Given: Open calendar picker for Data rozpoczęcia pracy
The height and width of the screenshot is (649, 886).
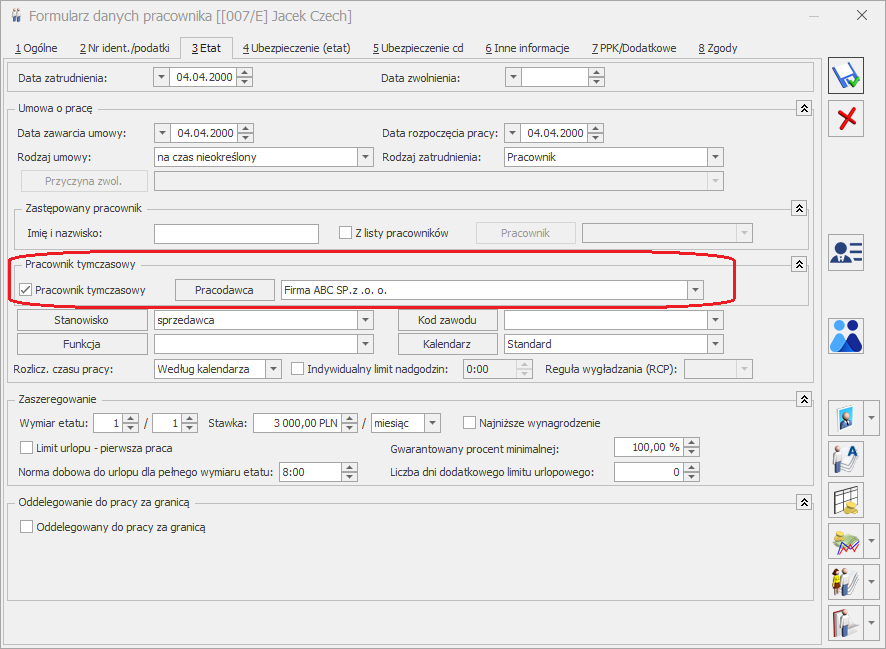Looking at the screenshot, I should click(512, 133).
